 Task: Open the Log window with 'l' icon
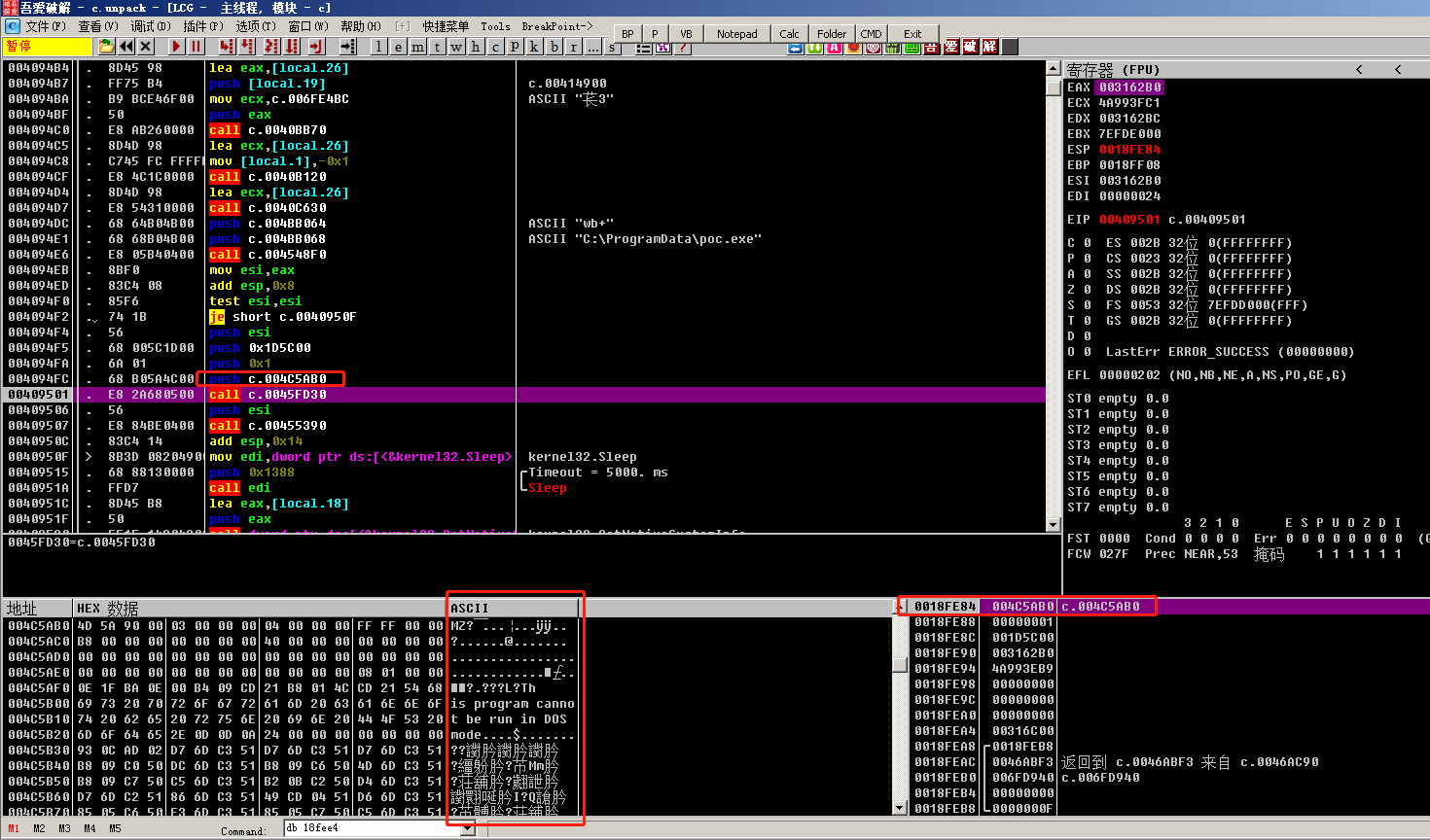[378, 46]
